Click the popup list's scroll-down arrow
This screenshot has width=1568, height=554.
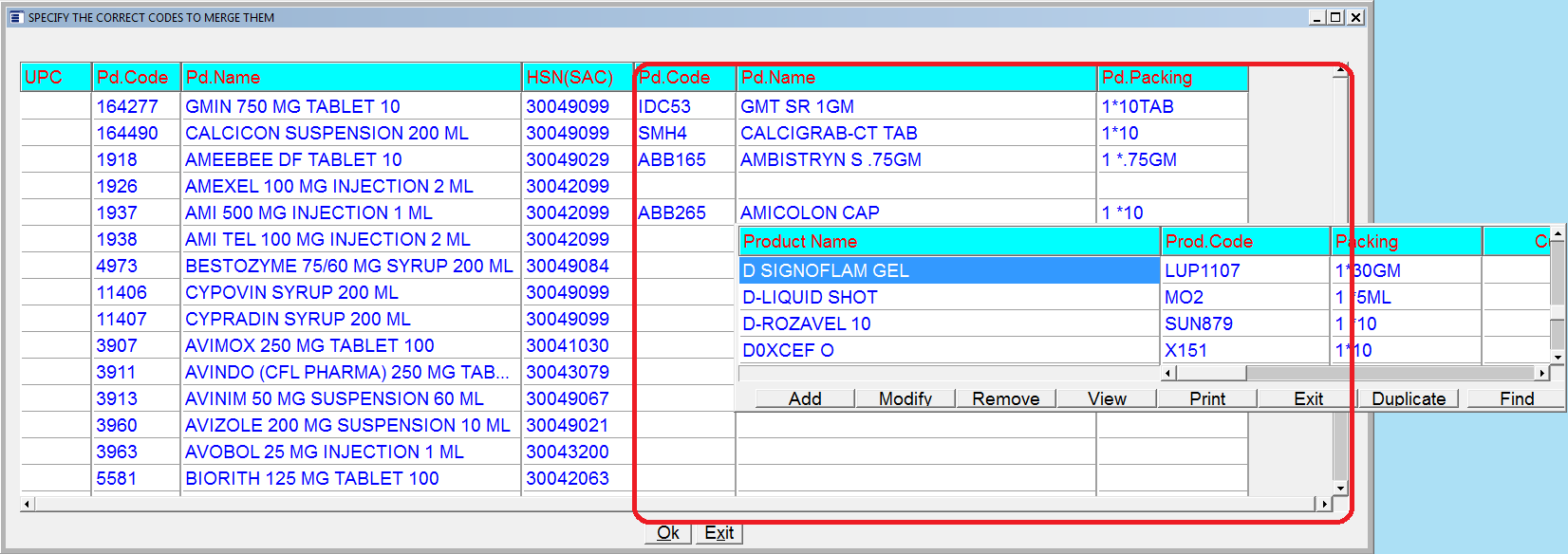1558,357
